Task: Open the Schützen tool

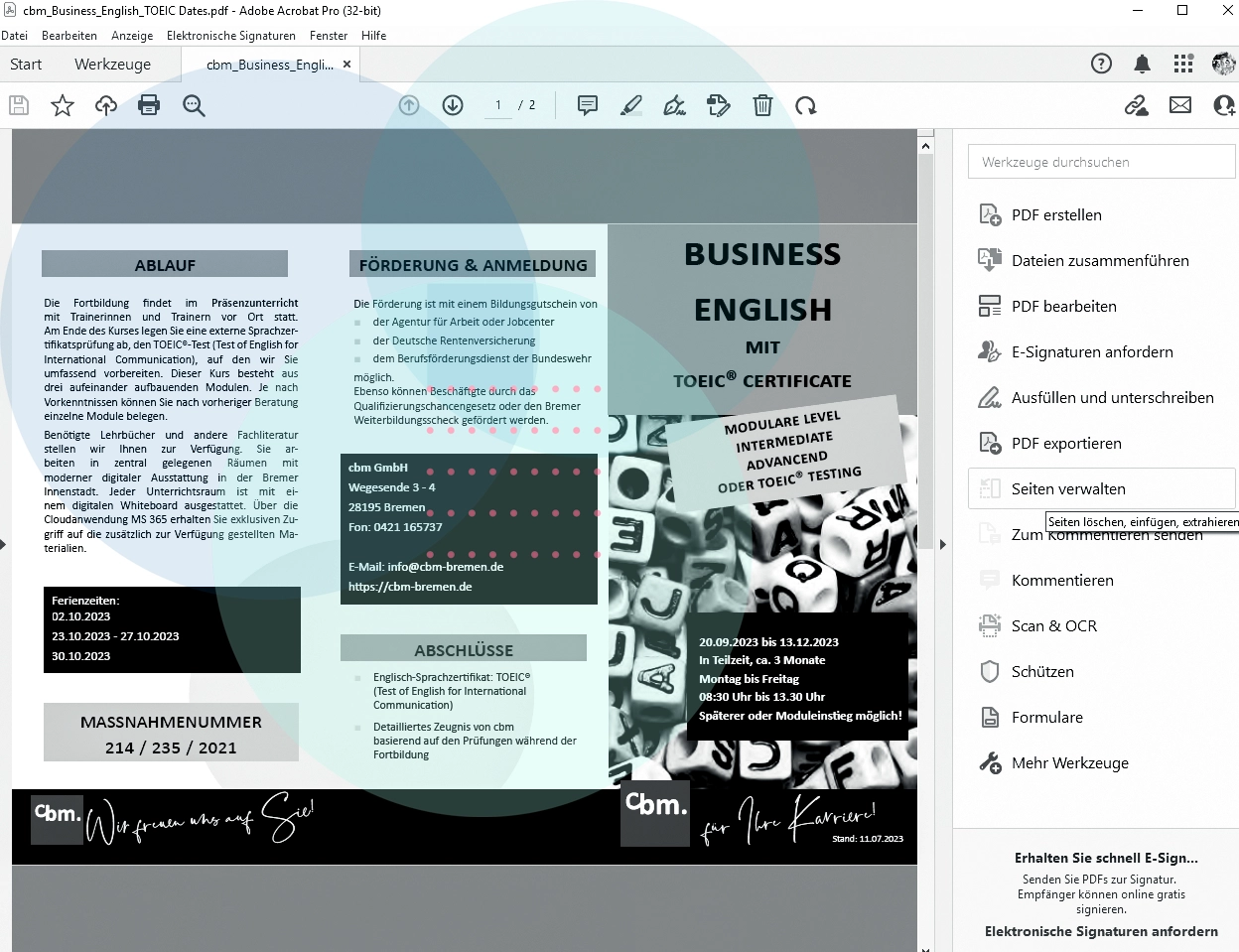Action: [x=1101, y=672]
